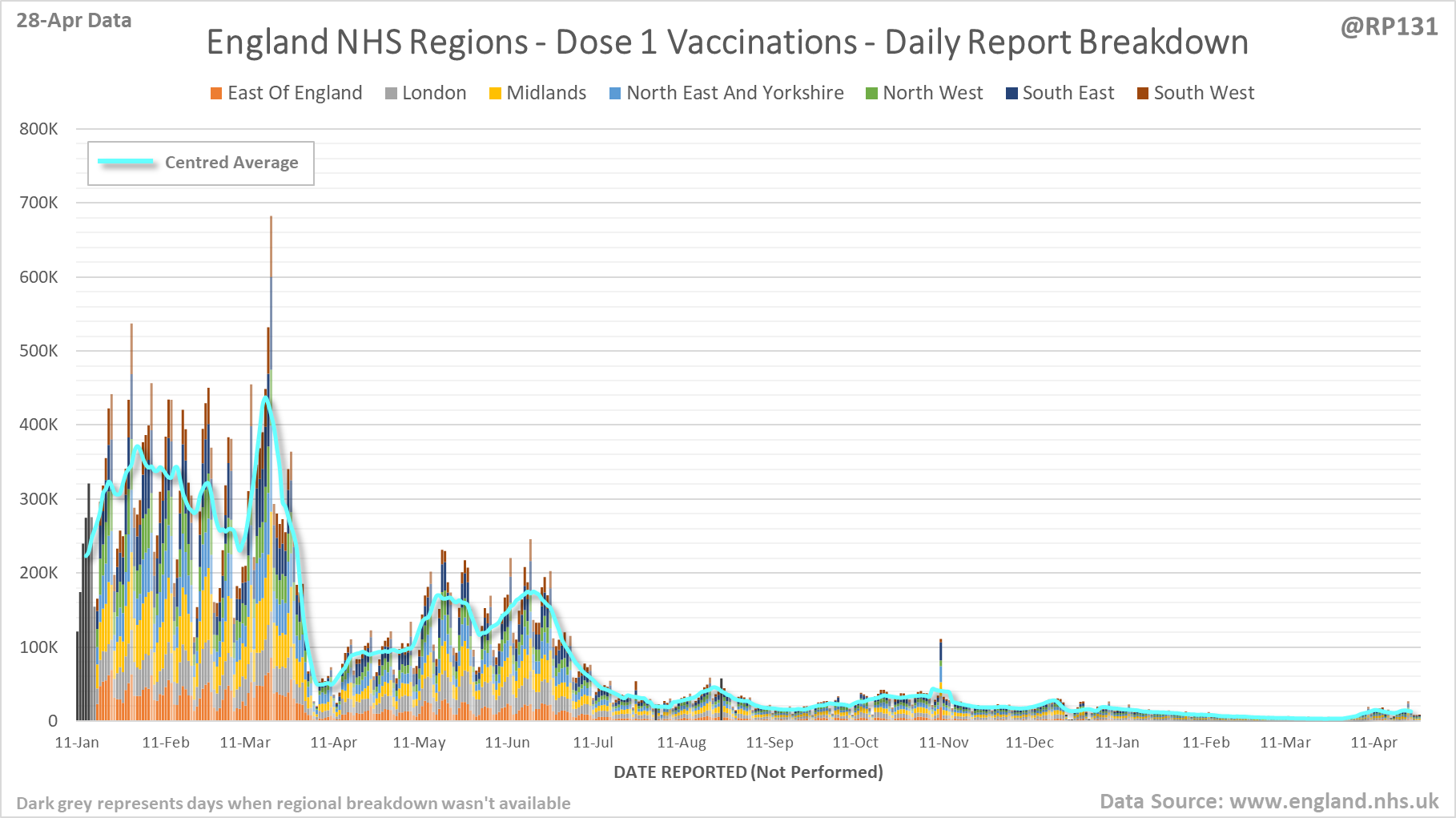Select the dark grey footnote text
The height and width of the screenshot is (818, 1456).
293,803
